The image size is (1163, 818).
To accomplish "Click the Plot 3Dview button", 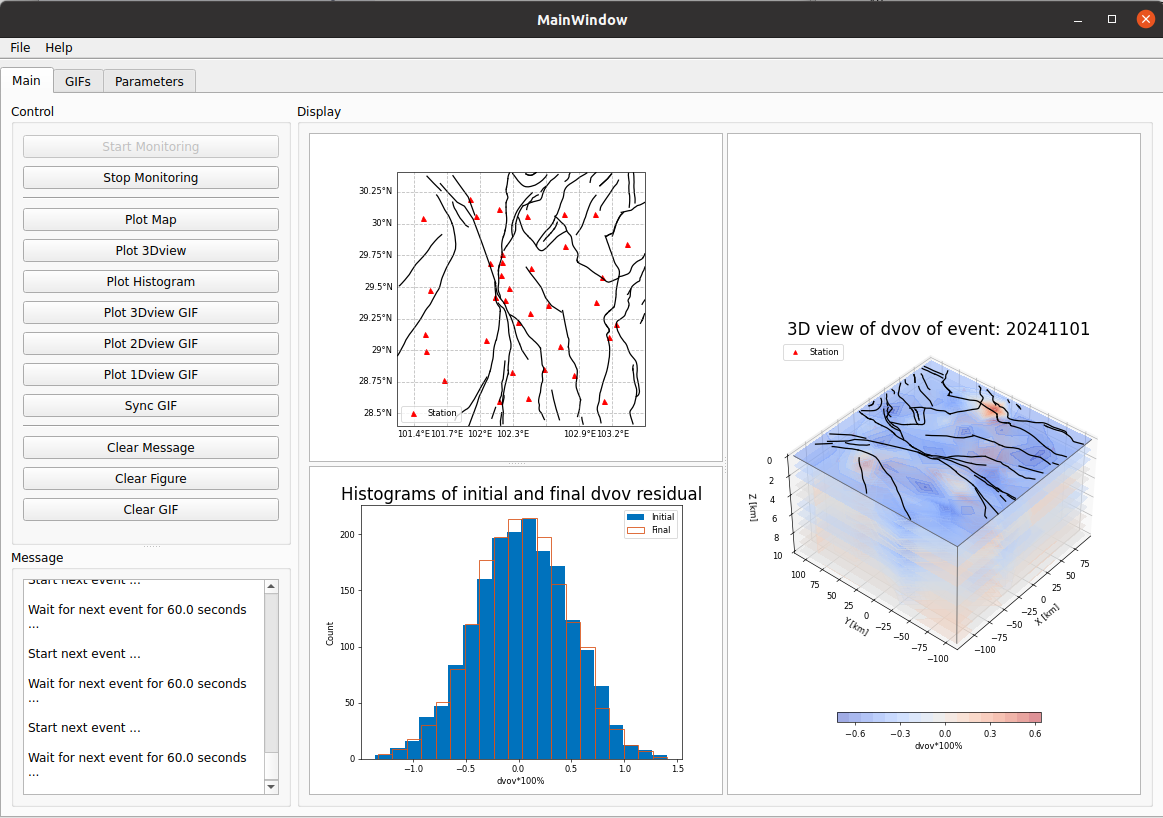I will (151, 251).
